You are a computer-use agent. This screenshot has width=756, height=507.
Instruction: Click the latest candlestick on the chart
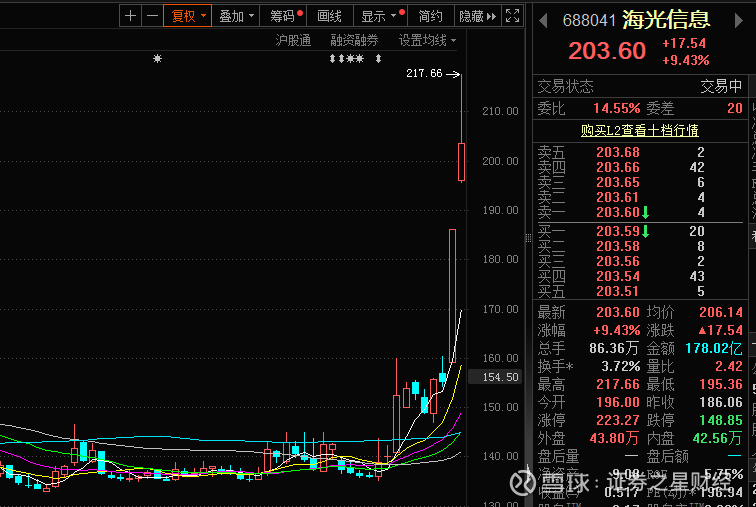click(461, 162)
